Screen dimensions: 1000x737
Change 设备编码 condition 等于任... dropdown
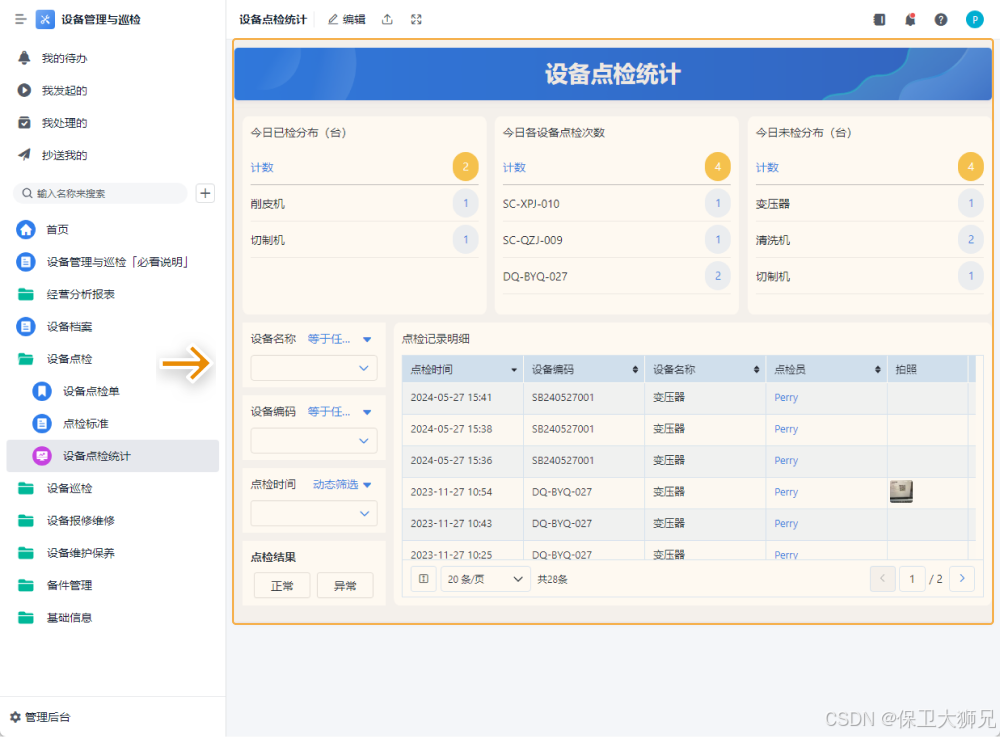339,412
